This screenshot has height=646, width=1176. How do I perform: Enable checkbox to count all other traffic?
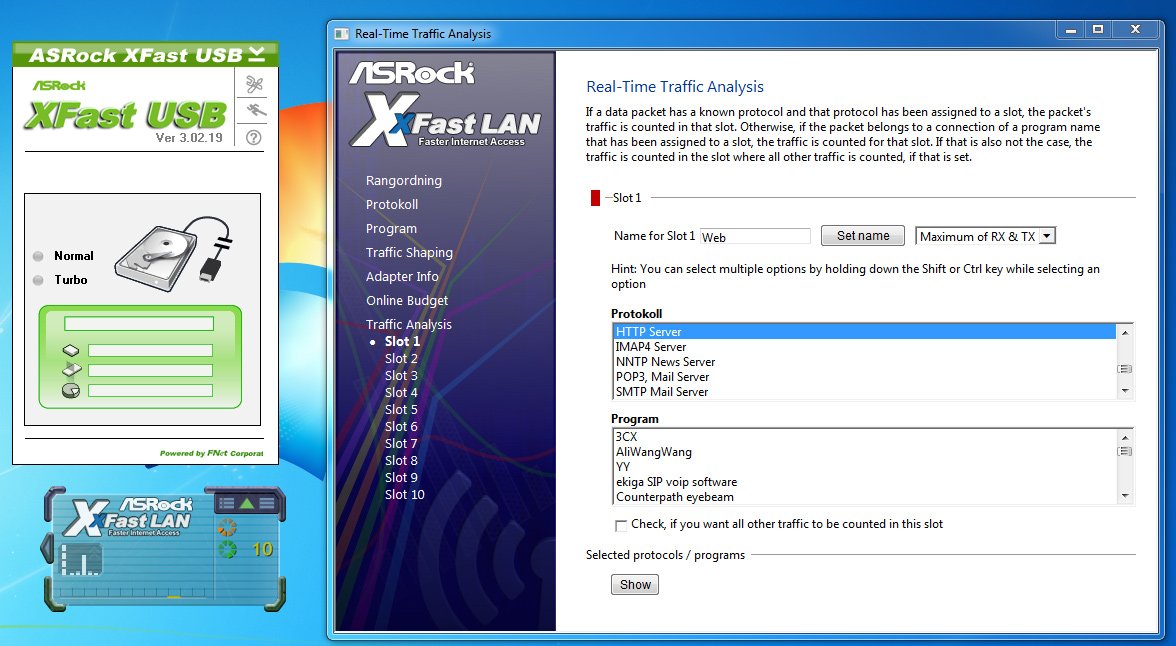click(621, 524)
